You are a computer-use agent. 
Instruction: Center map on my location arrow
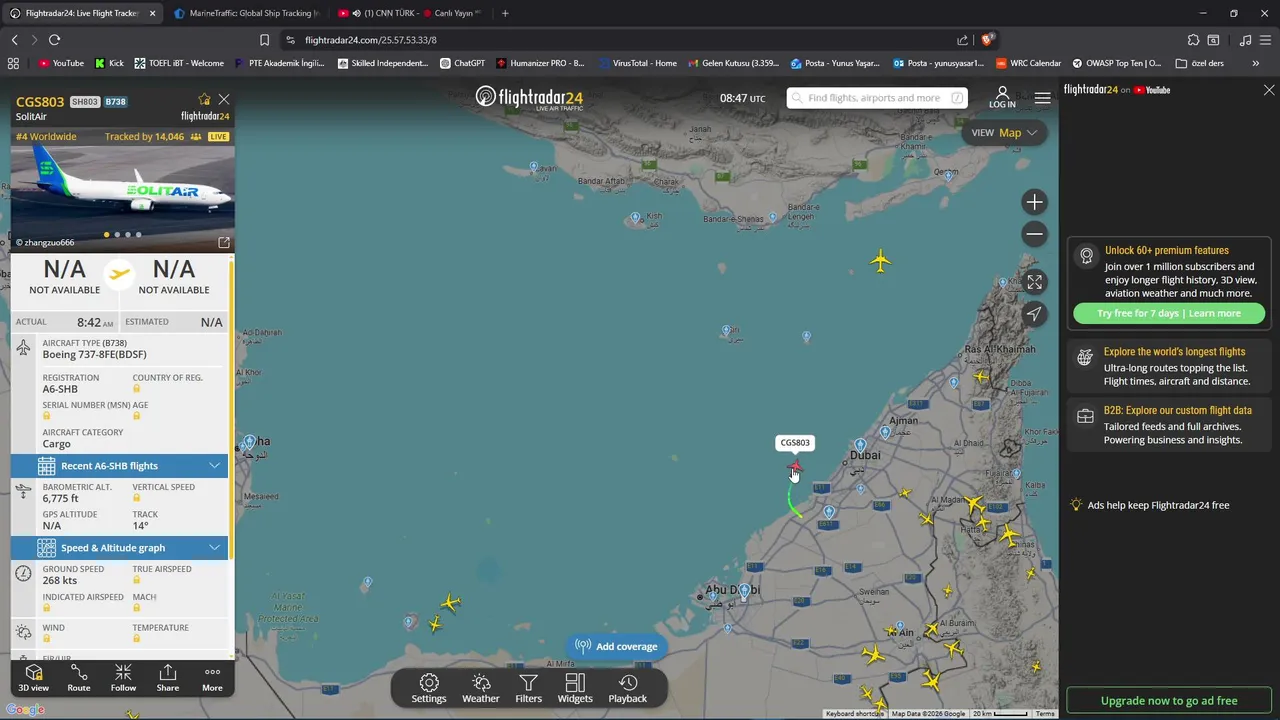(x=1034, y=314)
